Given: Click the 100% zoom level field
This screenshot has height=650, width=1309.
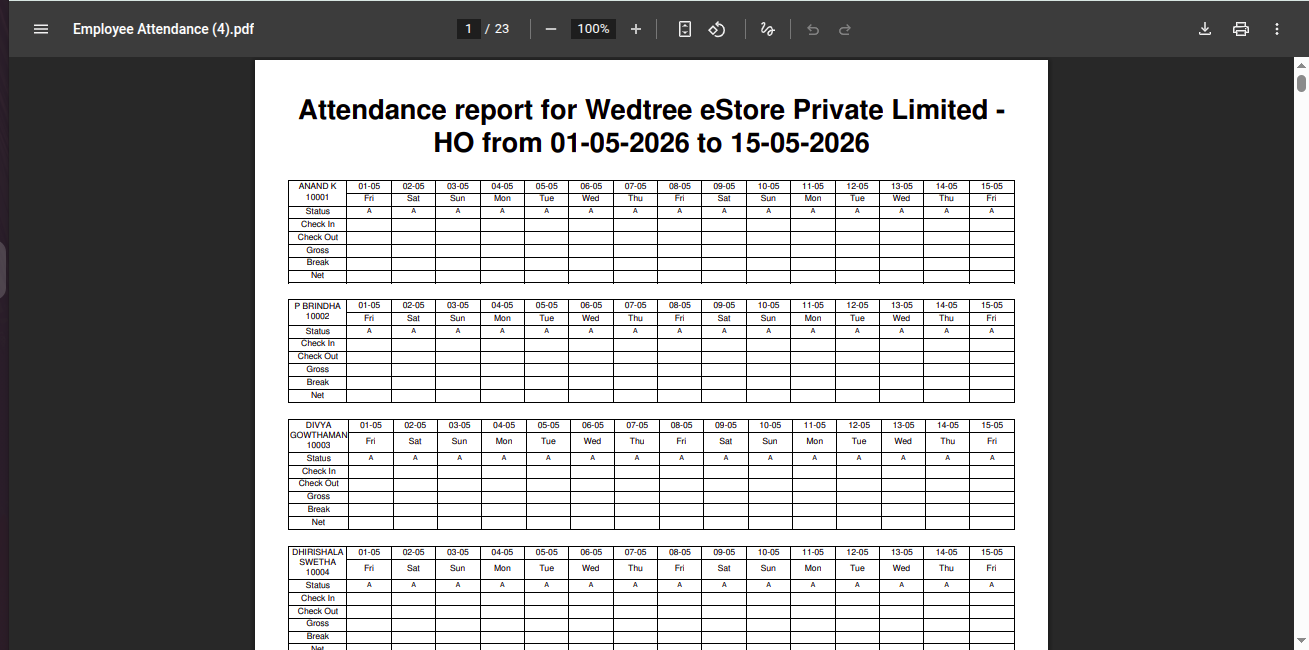Looking at the screenshot, I should (x=593, y=29).
